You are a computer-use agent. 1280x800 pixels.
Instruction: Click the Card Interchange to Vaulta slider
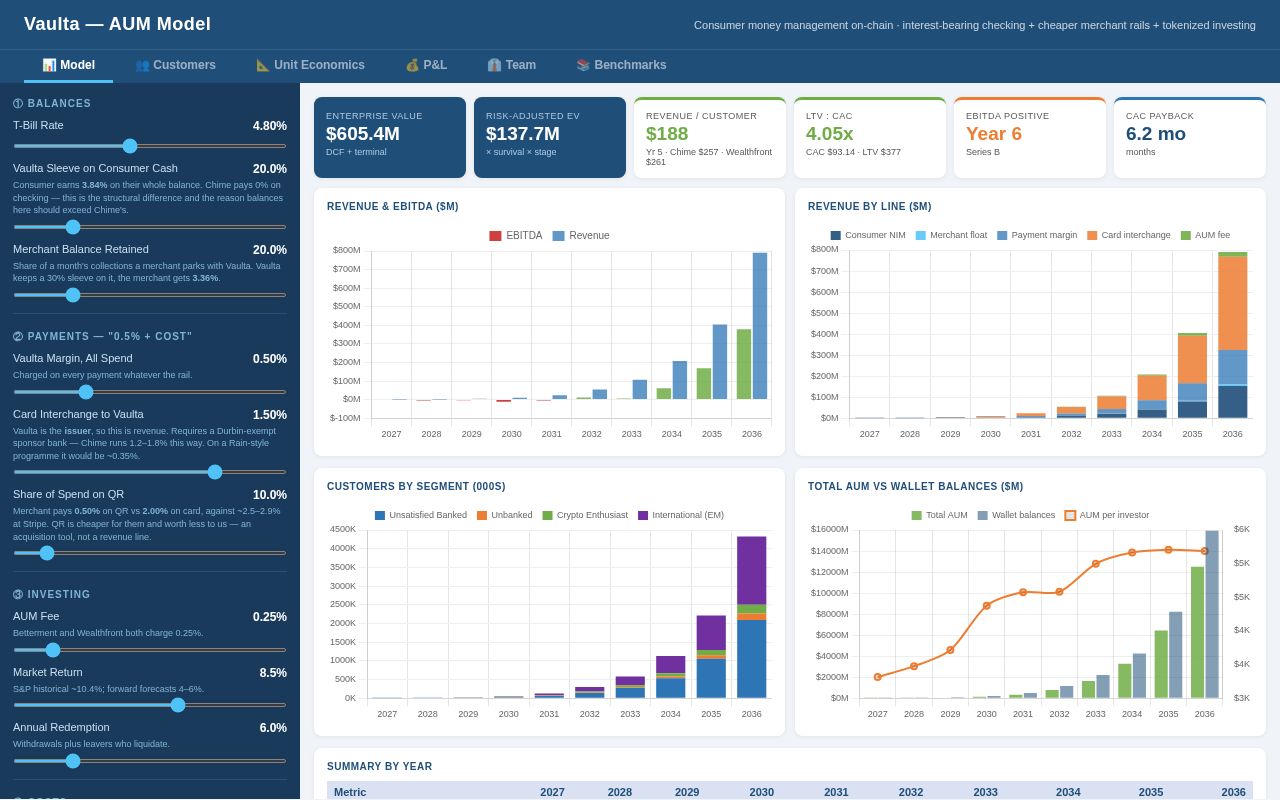150,472
